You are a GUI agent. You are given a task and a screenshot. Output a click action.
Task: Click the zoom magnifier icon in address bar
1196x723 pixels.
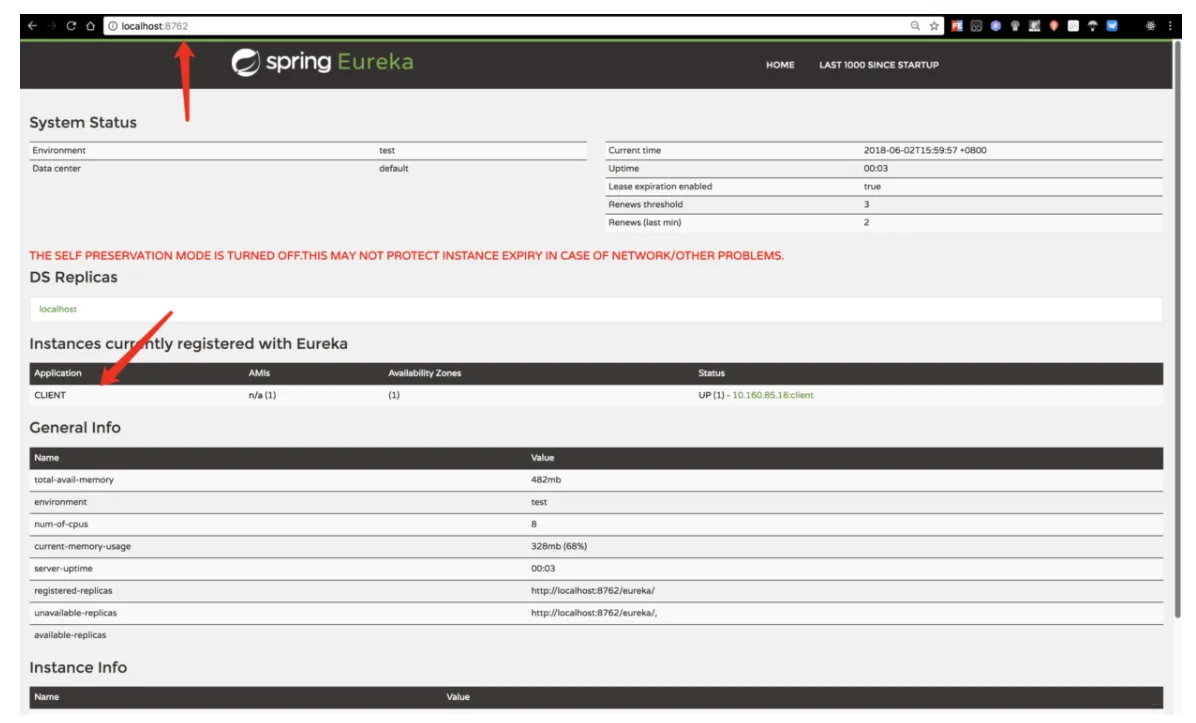[915, 26]
